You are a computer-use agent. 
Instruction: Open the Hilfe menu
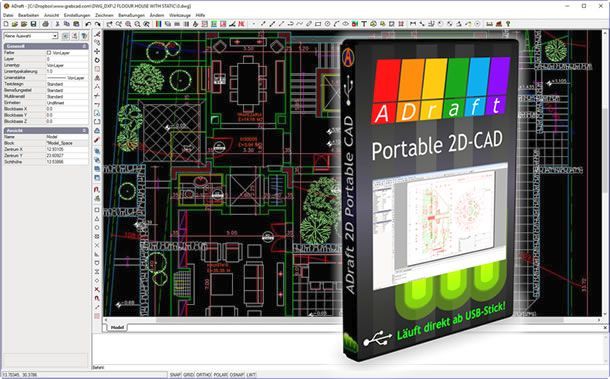(200, 15)
